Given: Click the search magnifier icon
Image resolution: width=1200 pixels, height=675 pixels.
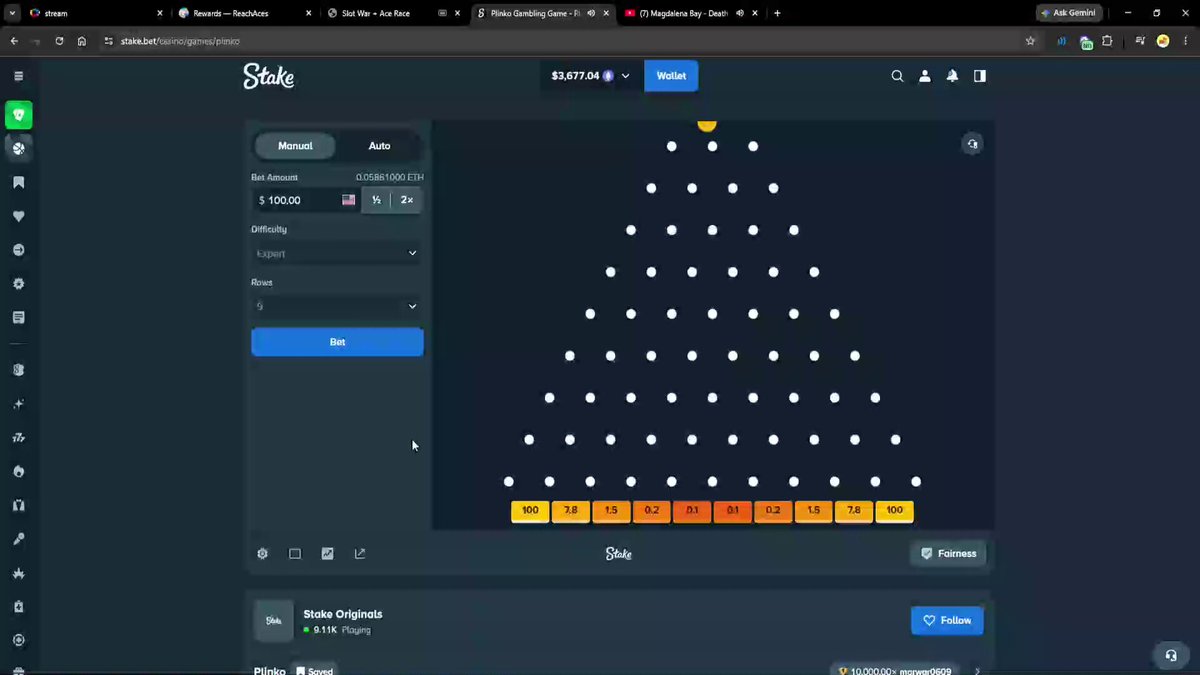Looking at the screenshot, I should [x=897, y=76].
